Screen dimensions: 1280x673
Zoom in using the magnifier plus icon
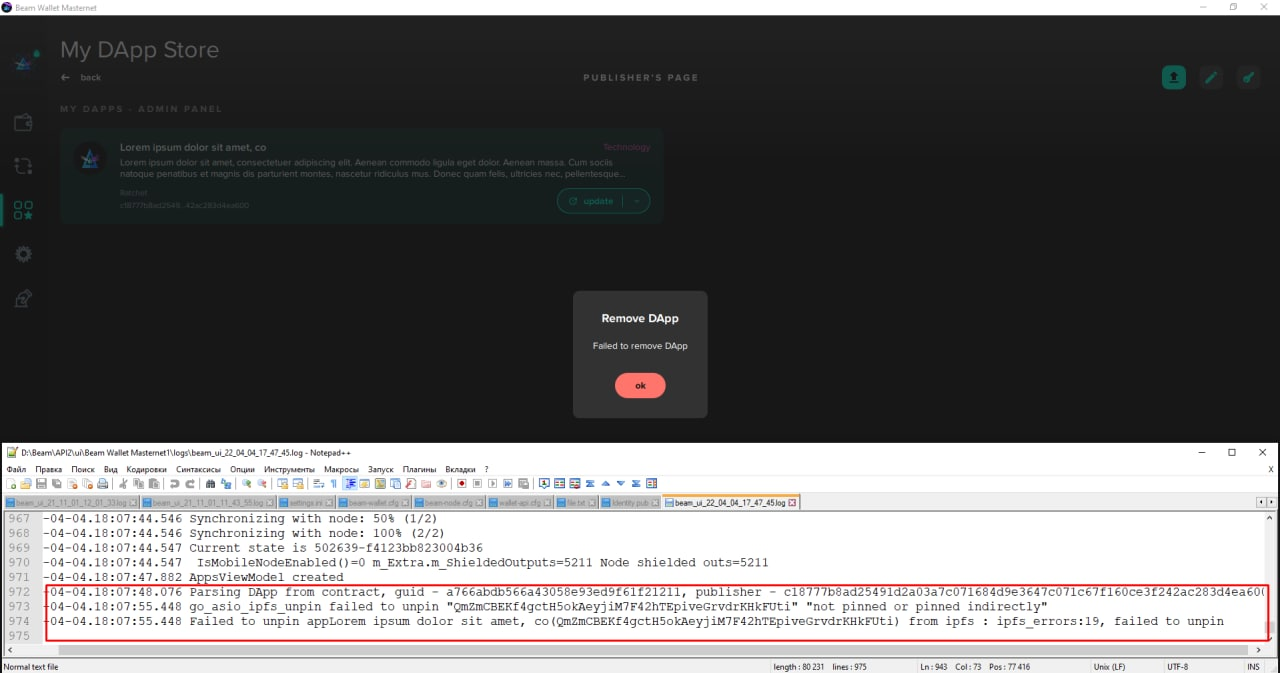click(x=247, y=483)
